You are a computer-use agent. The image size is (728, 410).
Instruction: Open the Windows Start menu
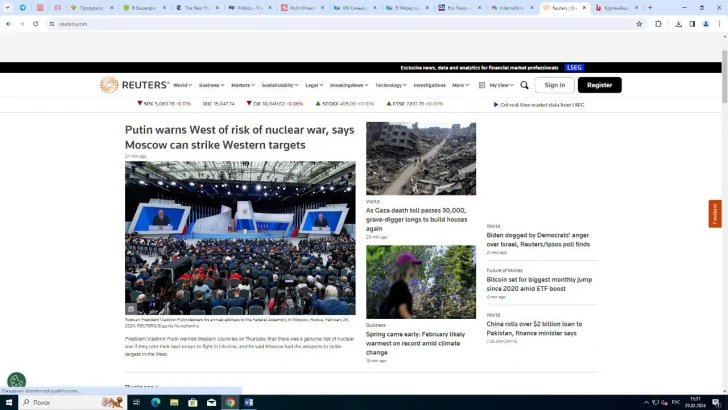coord(9,402)
